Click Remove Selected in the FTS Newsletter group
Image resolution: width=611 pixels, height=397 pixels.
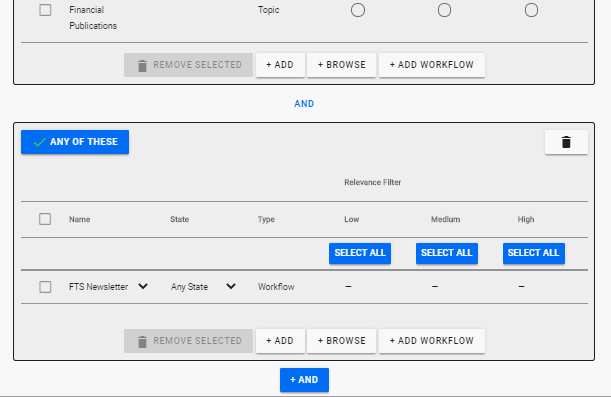[189, 341]
